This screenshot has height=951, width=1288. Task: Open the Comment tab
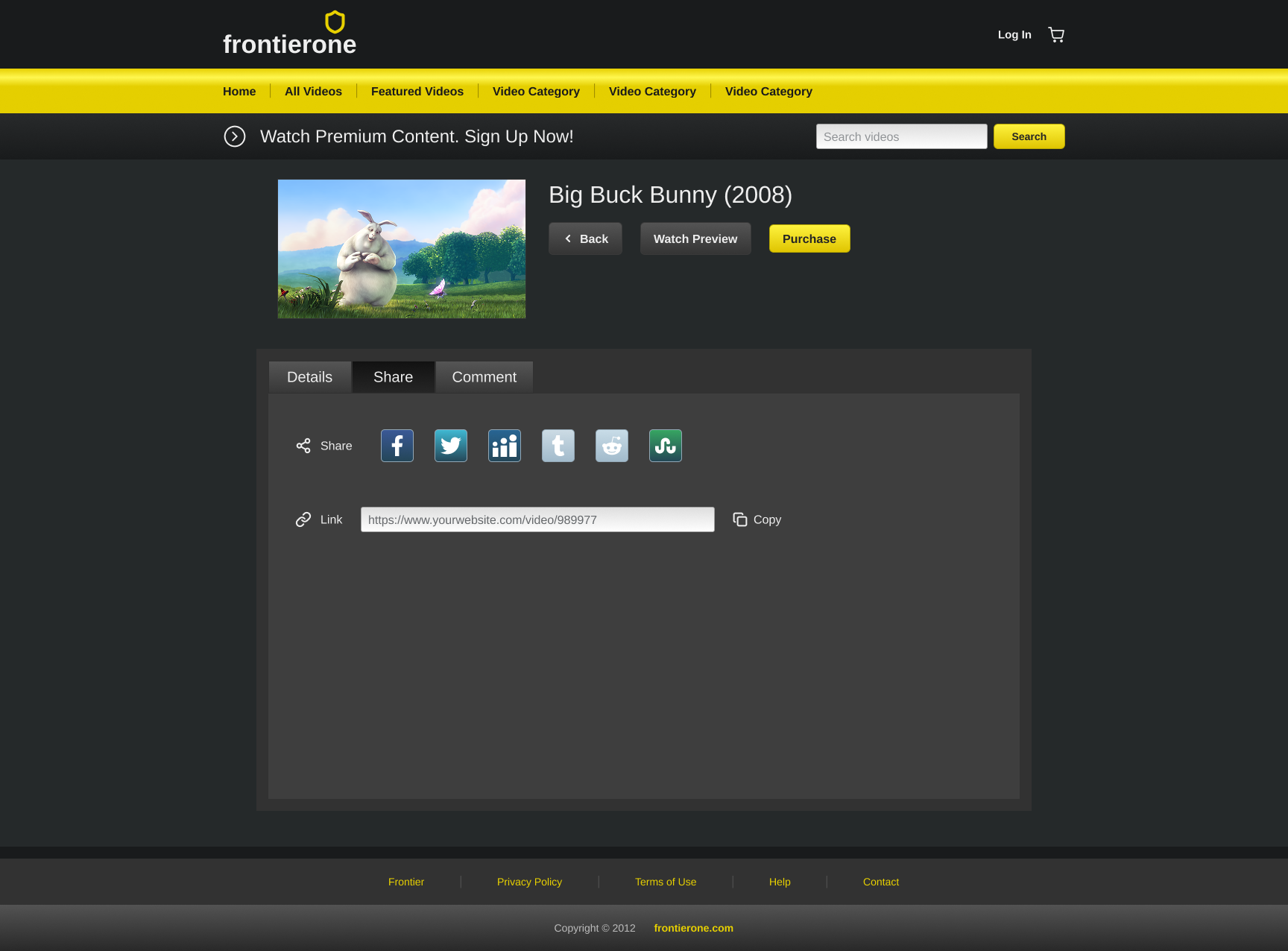[x=484, y=377]
